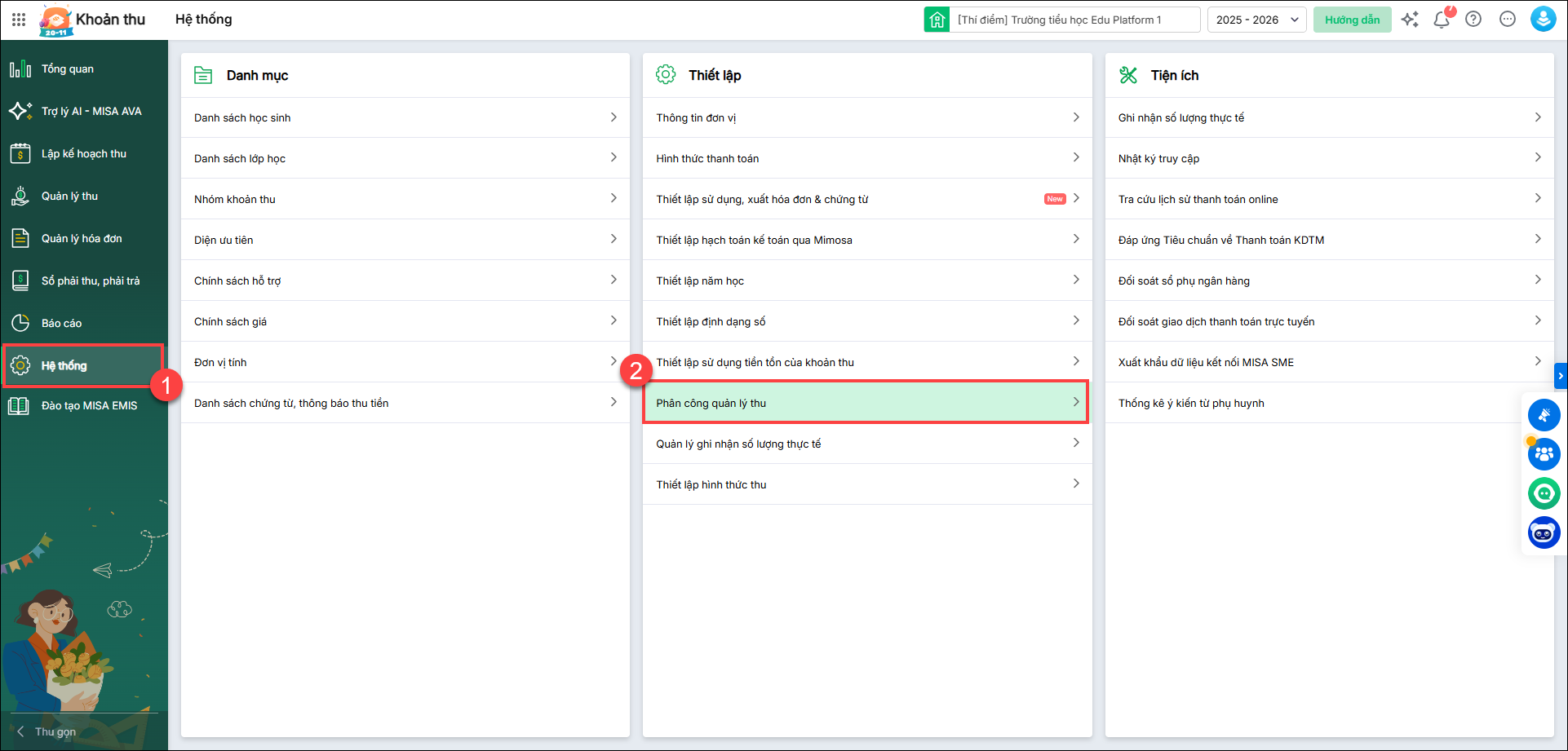Click the robot chatbot floating icon
Viewport: 1568px width, 751px height.
1544,533
